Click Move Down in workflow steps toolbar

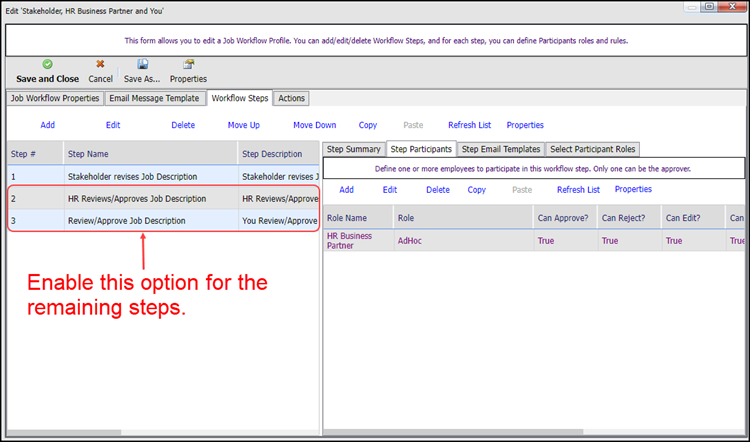click(x=315, y=125)
